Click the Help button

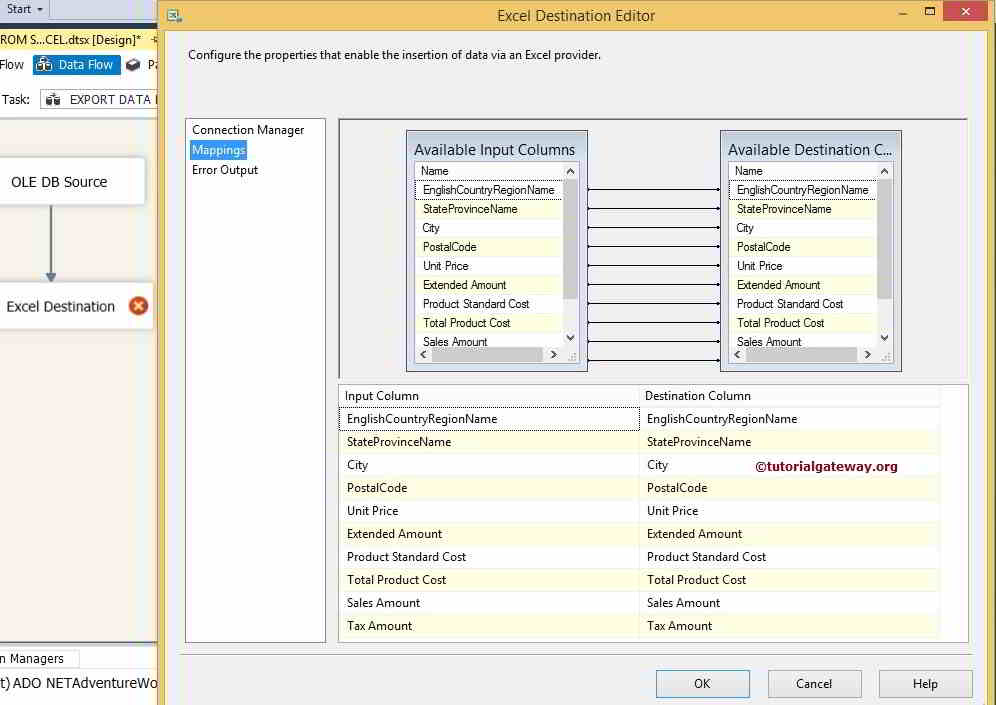(x=924, y=684)
